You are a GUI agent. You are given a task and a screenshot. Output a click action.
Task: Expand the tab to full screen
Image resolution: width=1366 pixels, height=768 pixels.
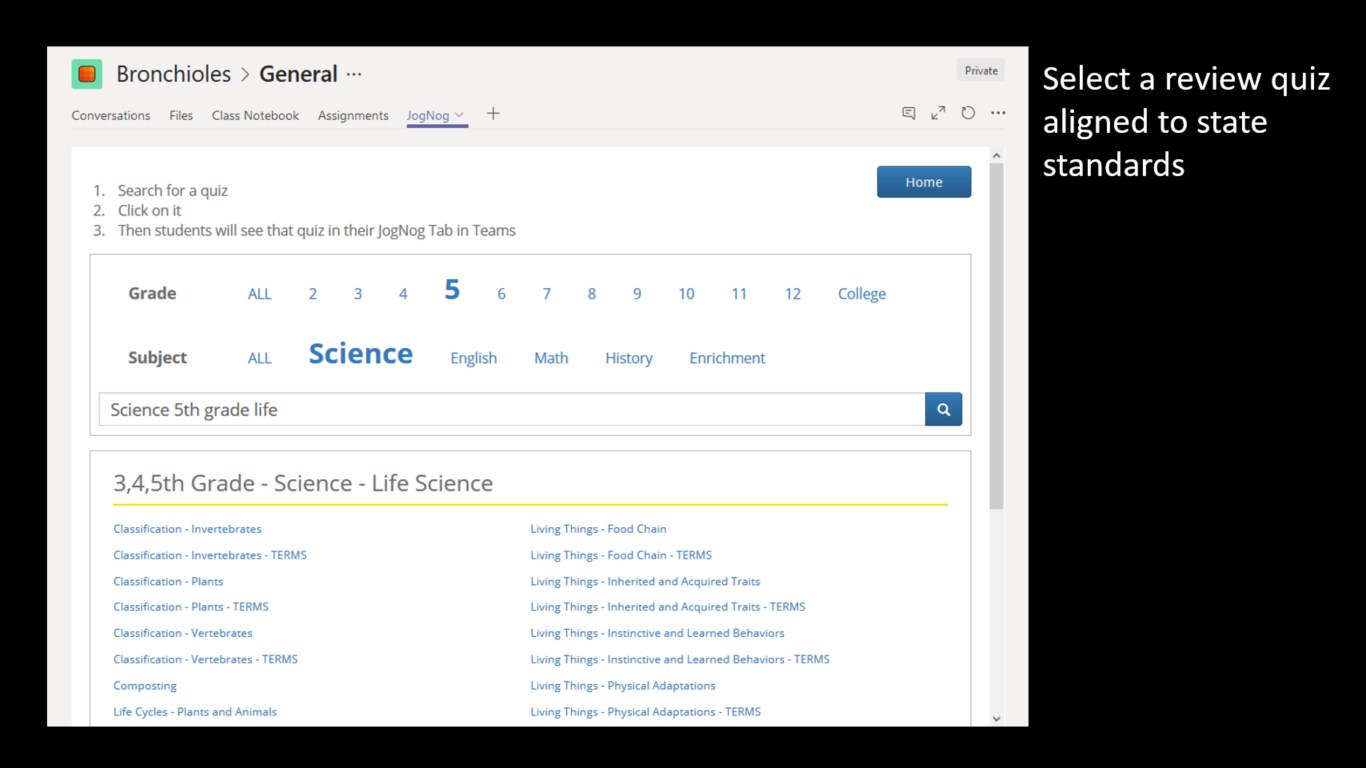pyautogui.click(x=938, y=114)
